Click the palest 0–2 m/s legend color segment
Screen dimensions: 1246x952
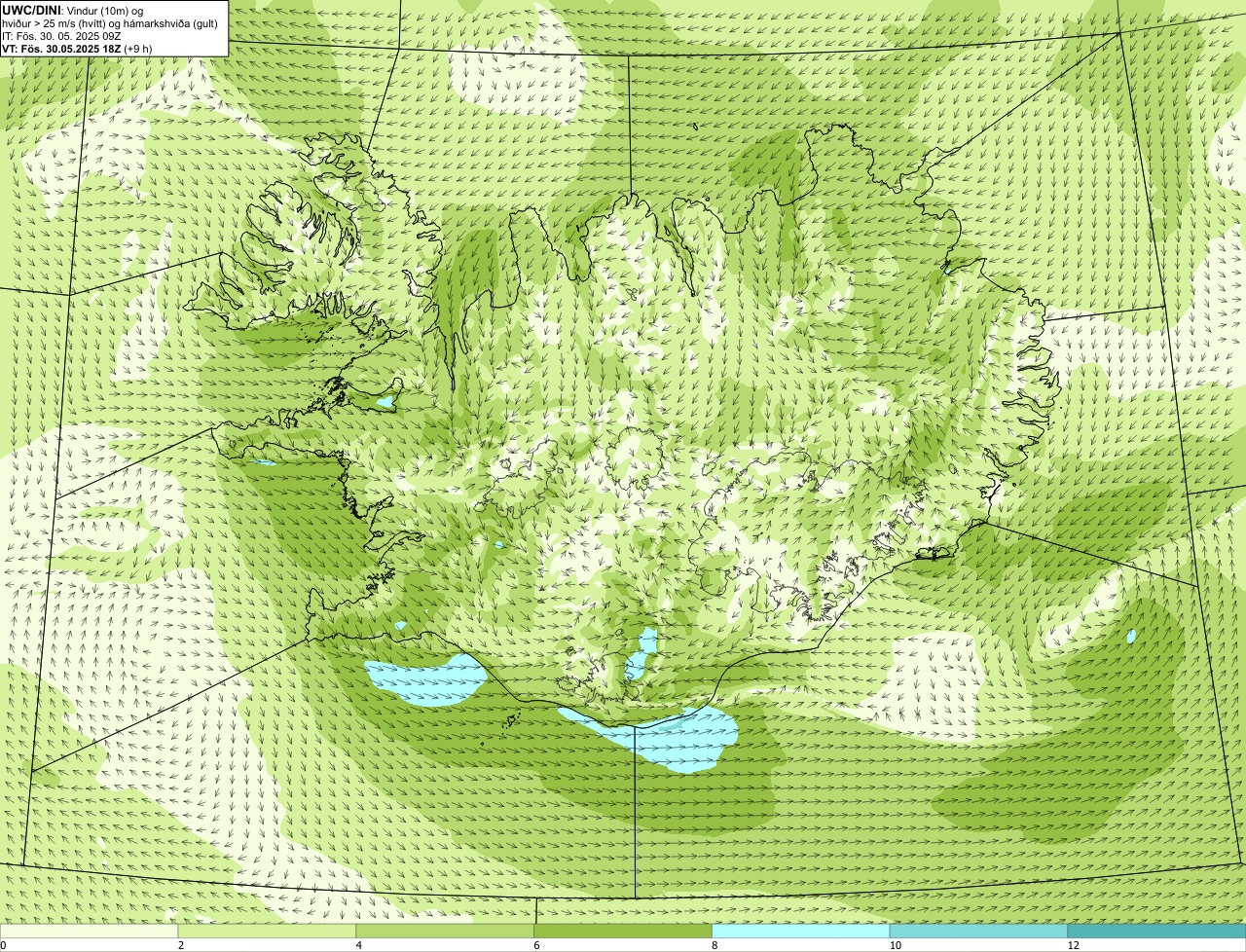pyautogui.click(x=90, y=932)
